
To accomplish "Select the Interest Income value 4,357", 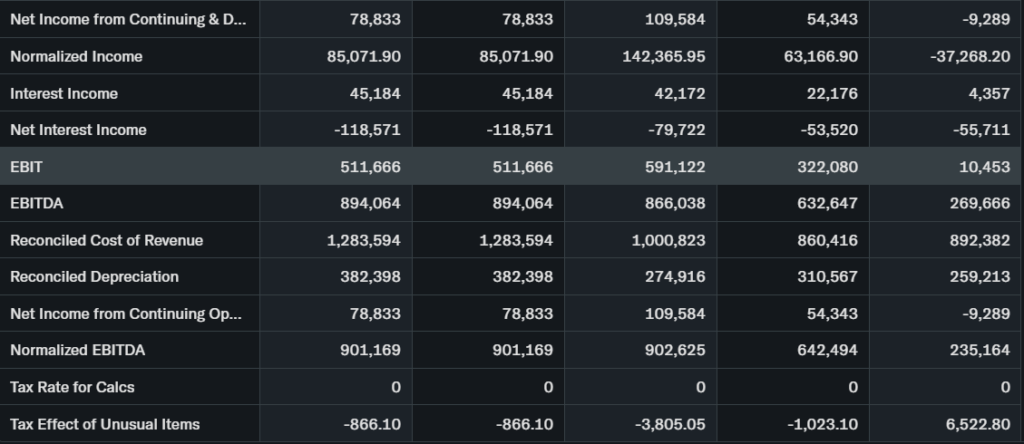I will coord(988,94).
